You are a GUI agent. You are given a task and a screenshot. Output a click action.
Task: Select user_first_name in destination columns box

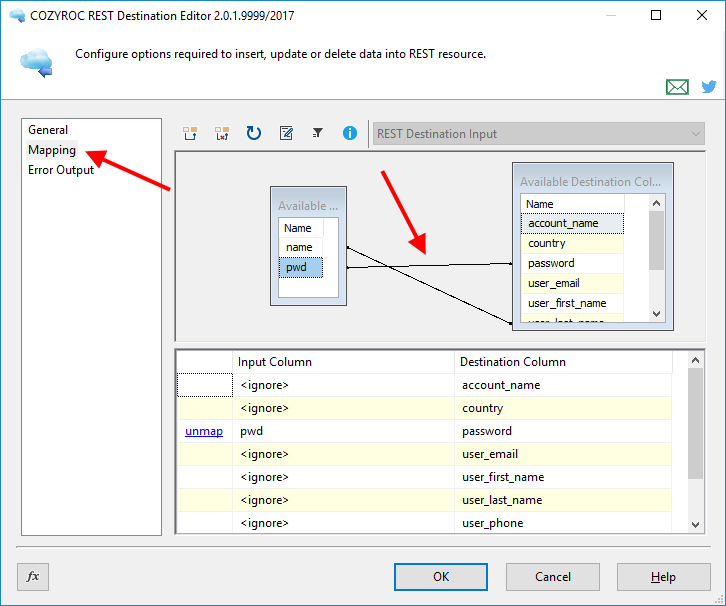pyautogui.click(x=572, y=303)
